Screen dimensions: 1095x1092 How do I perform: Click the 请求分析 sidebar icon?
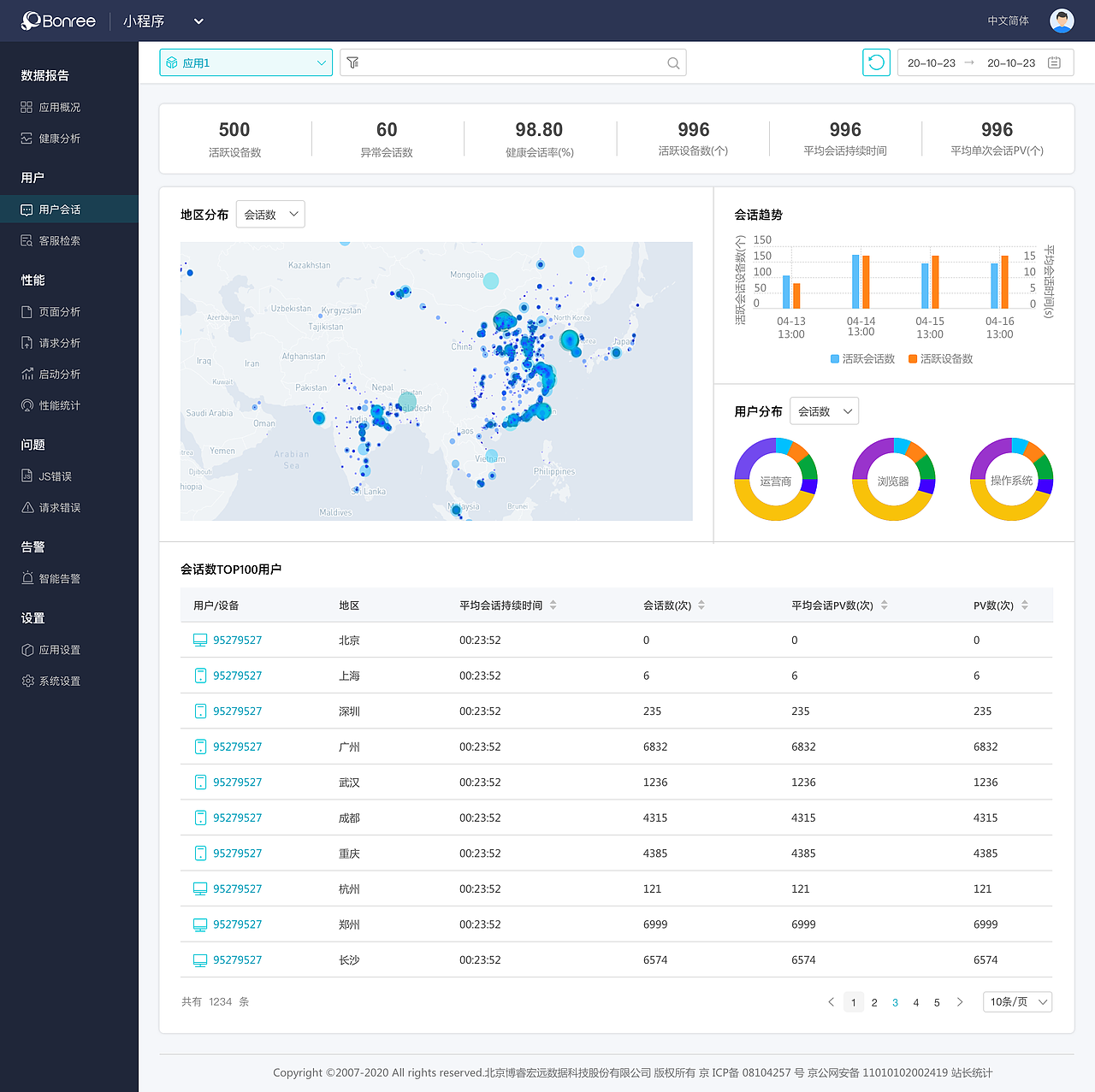(x=27, y=343)
